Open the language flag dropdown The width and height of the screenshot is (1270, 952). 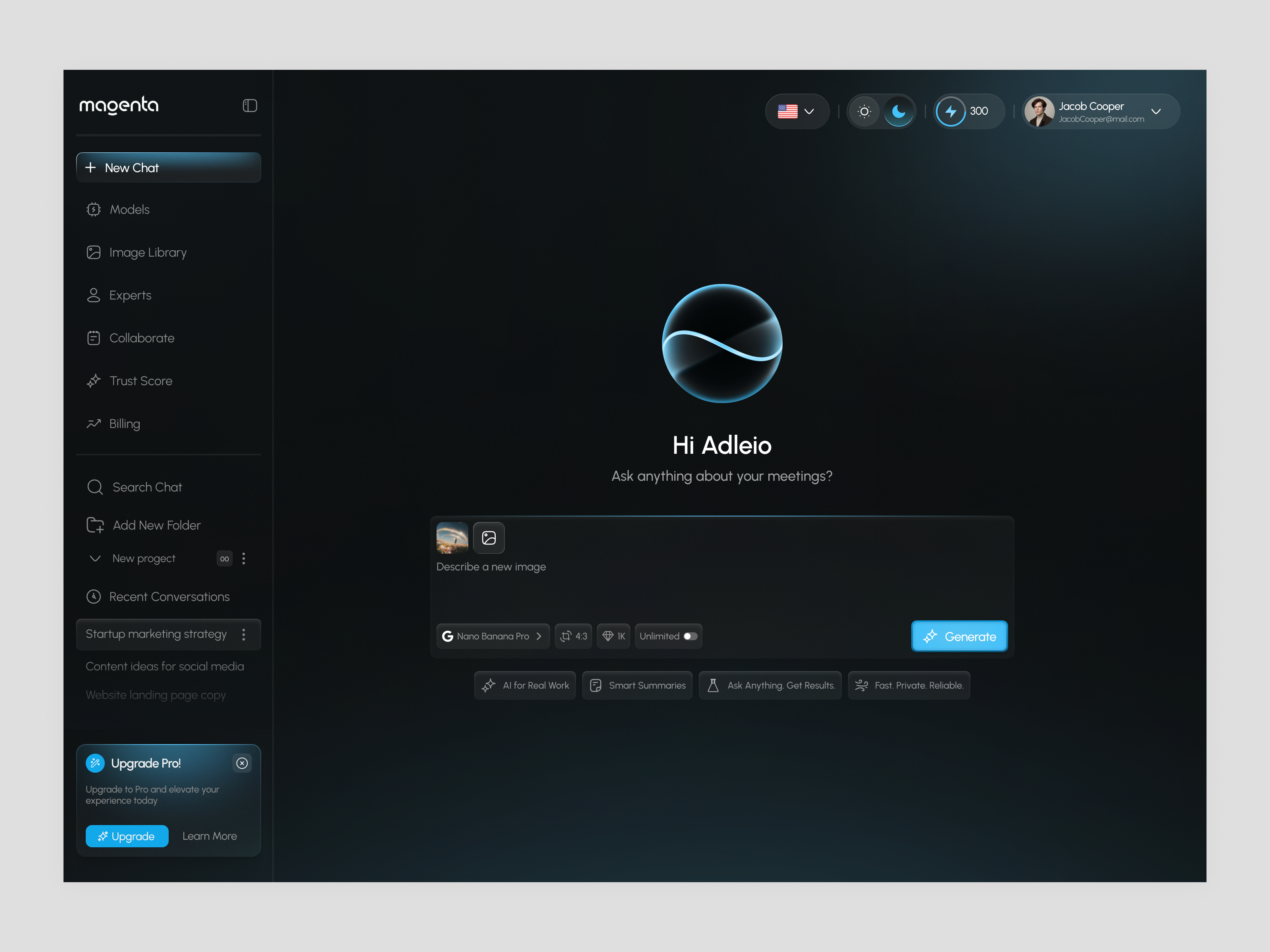tap(797, 111)
